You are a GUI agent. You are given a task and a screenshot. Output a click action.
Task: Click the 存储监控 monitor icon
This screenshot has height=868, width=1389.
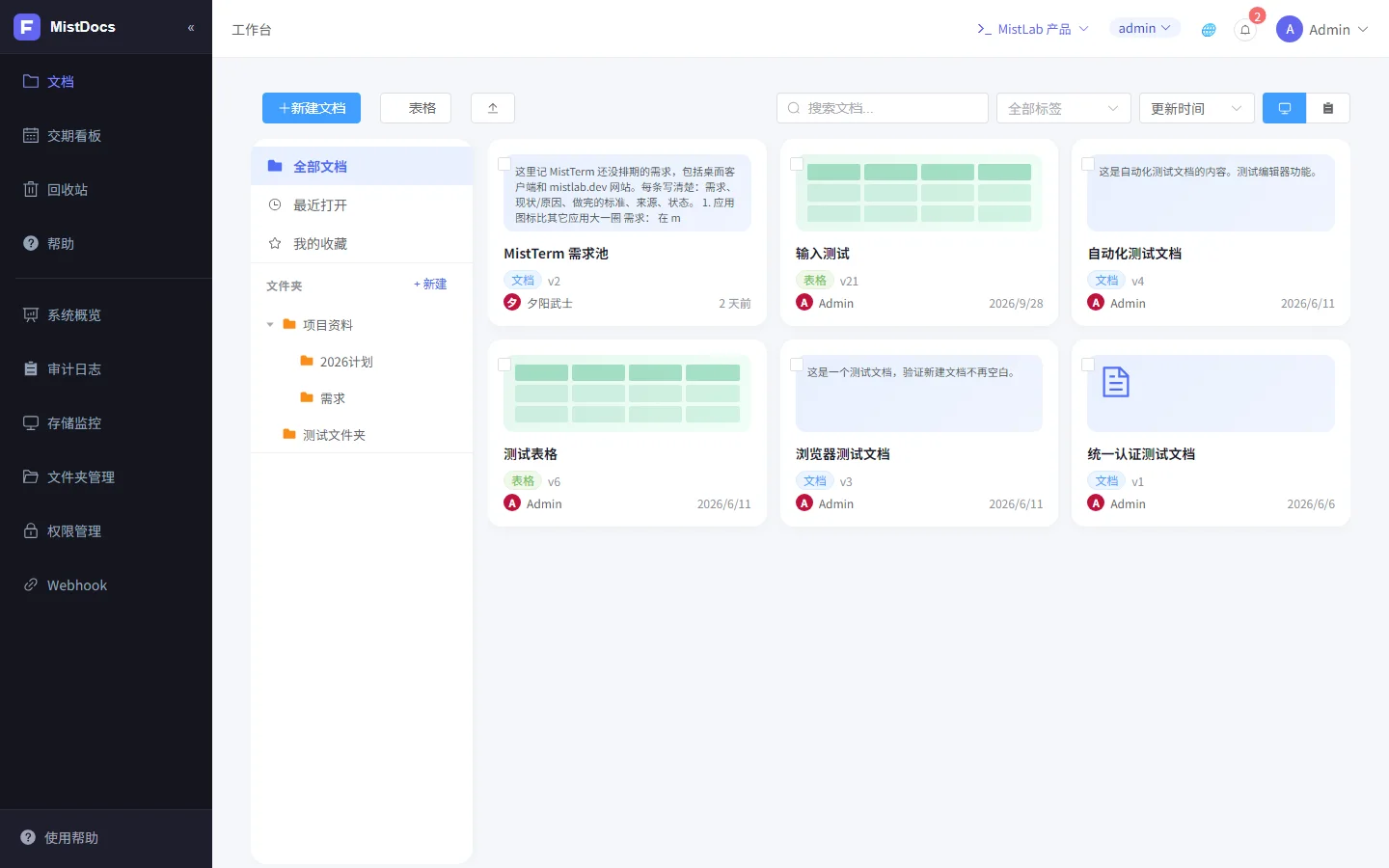click(31, 422)
